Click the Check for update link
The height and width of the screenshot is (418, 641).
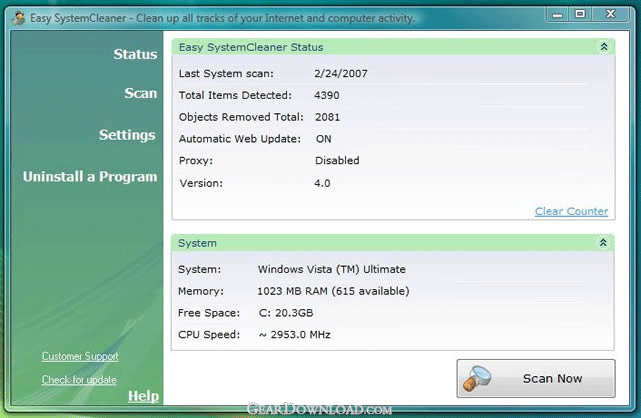coord(79,380)
